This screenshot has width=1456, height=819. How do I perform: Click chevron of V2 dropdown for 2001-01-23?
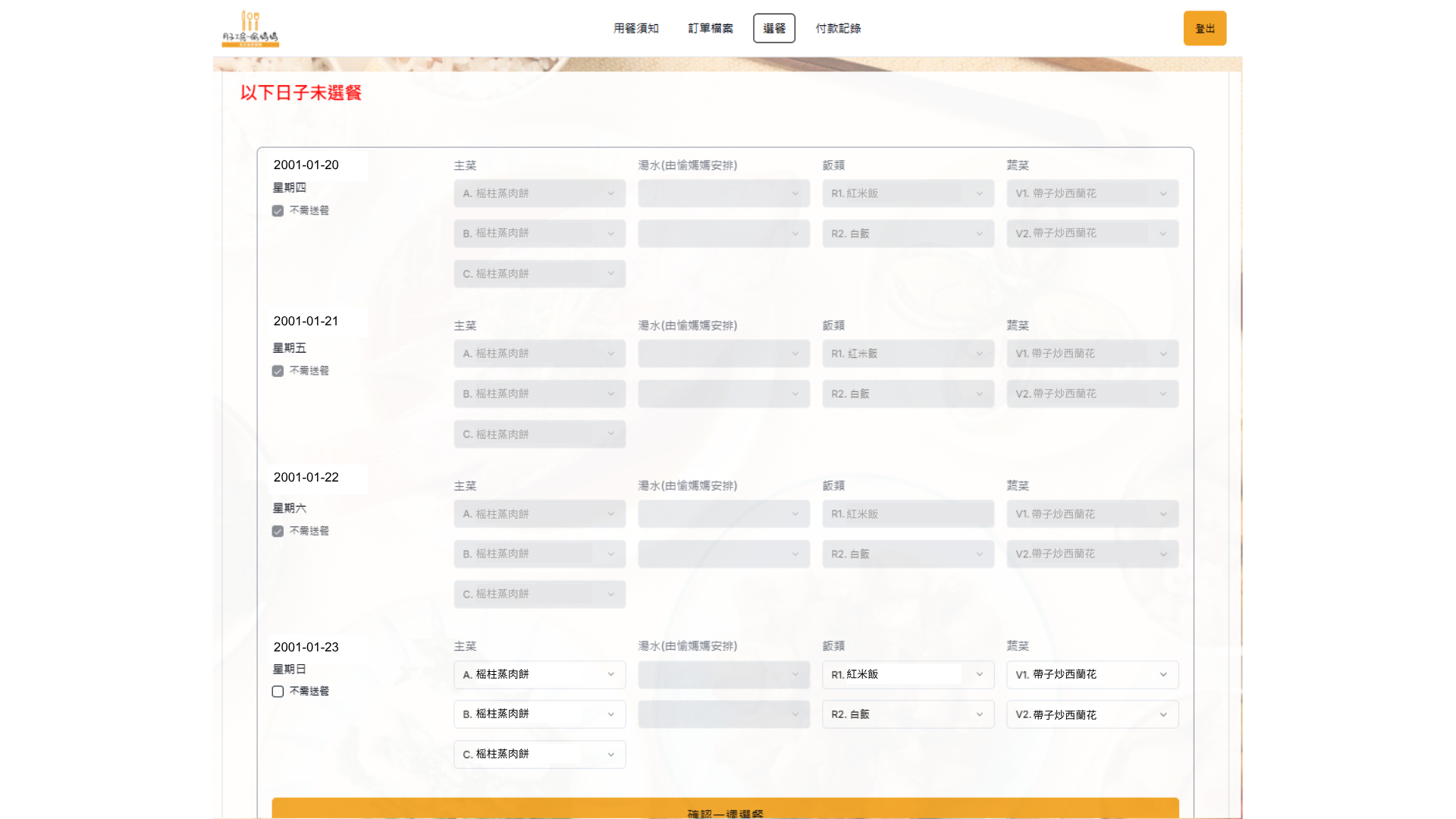[1163, 714]
